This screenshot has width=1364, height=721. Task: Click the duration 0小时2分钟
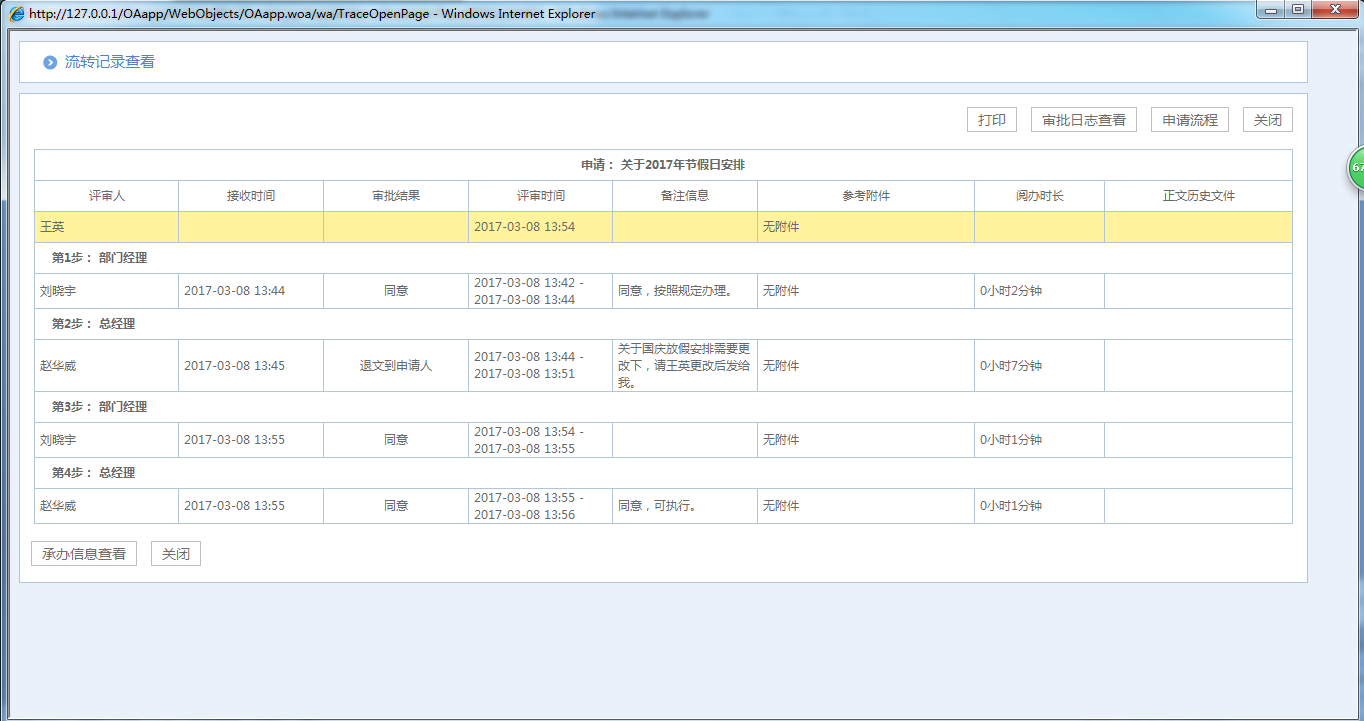coord(1011,291)
